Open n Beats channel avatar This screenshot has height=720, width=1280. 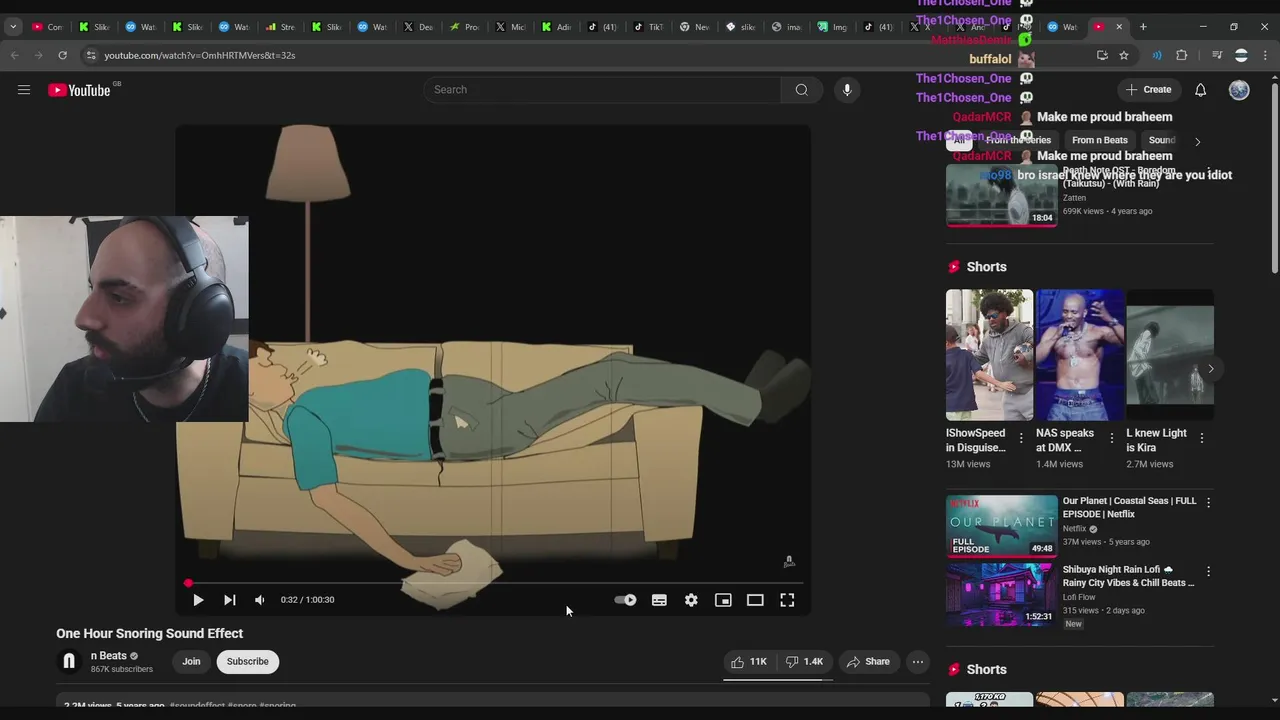[x=69, y=662]
